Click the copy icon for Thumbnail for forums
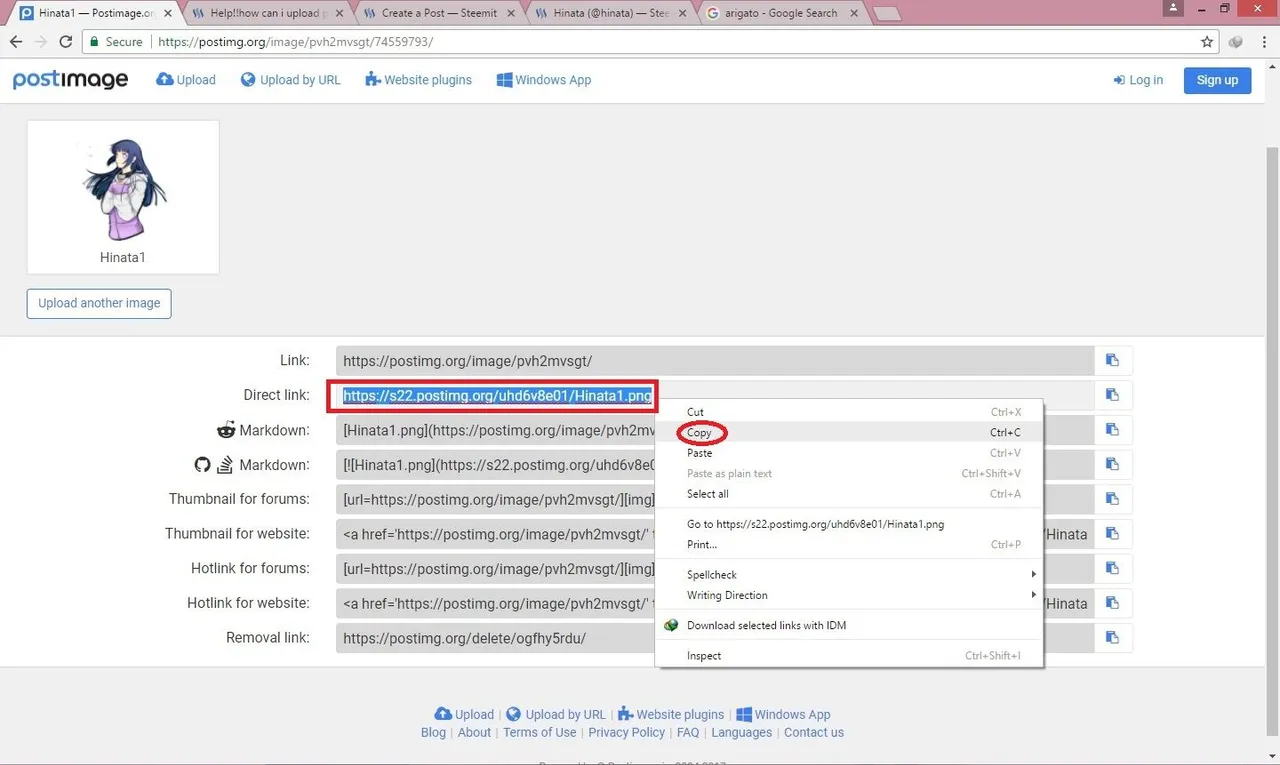 point(1112,499)
